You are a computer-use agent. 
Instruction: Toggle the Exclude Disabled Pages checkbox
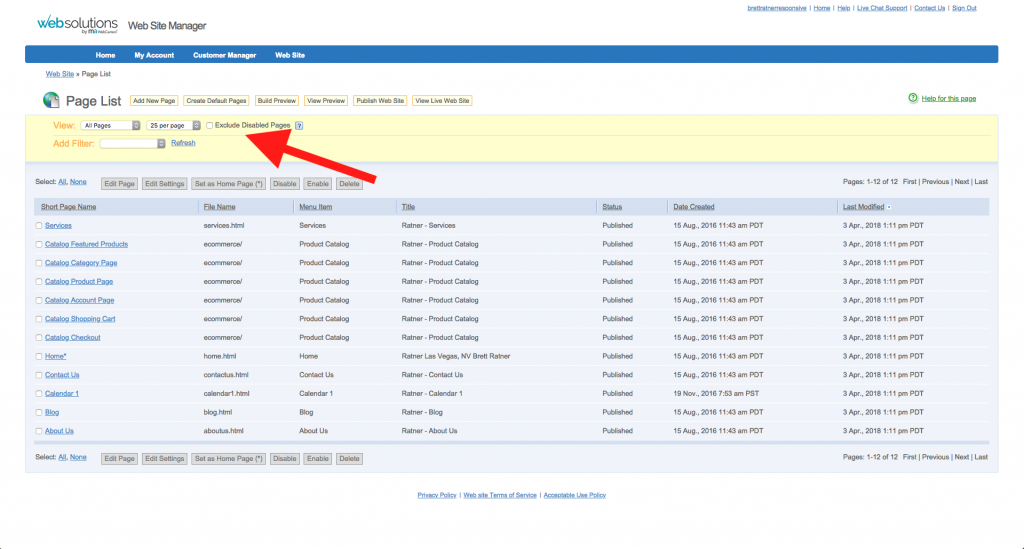coord(210,125)
